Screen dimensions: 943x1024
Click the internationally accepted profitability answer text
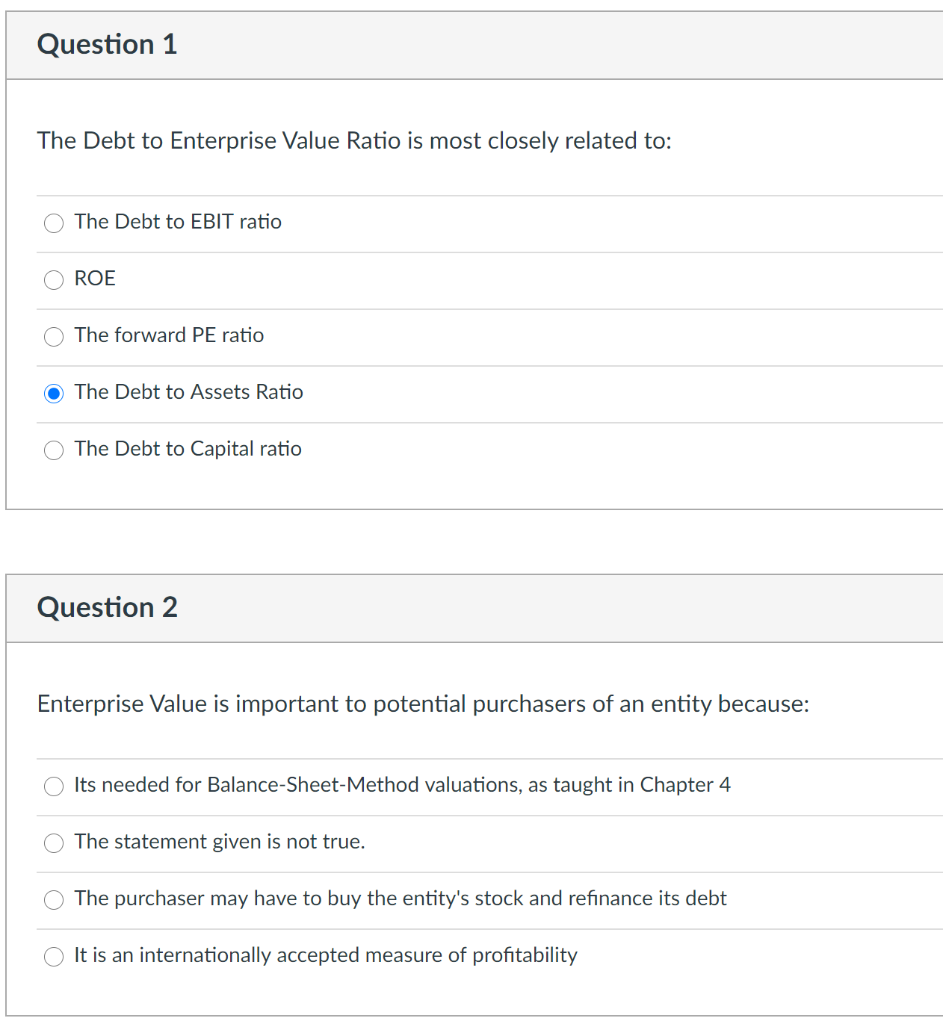click(325, 955)
